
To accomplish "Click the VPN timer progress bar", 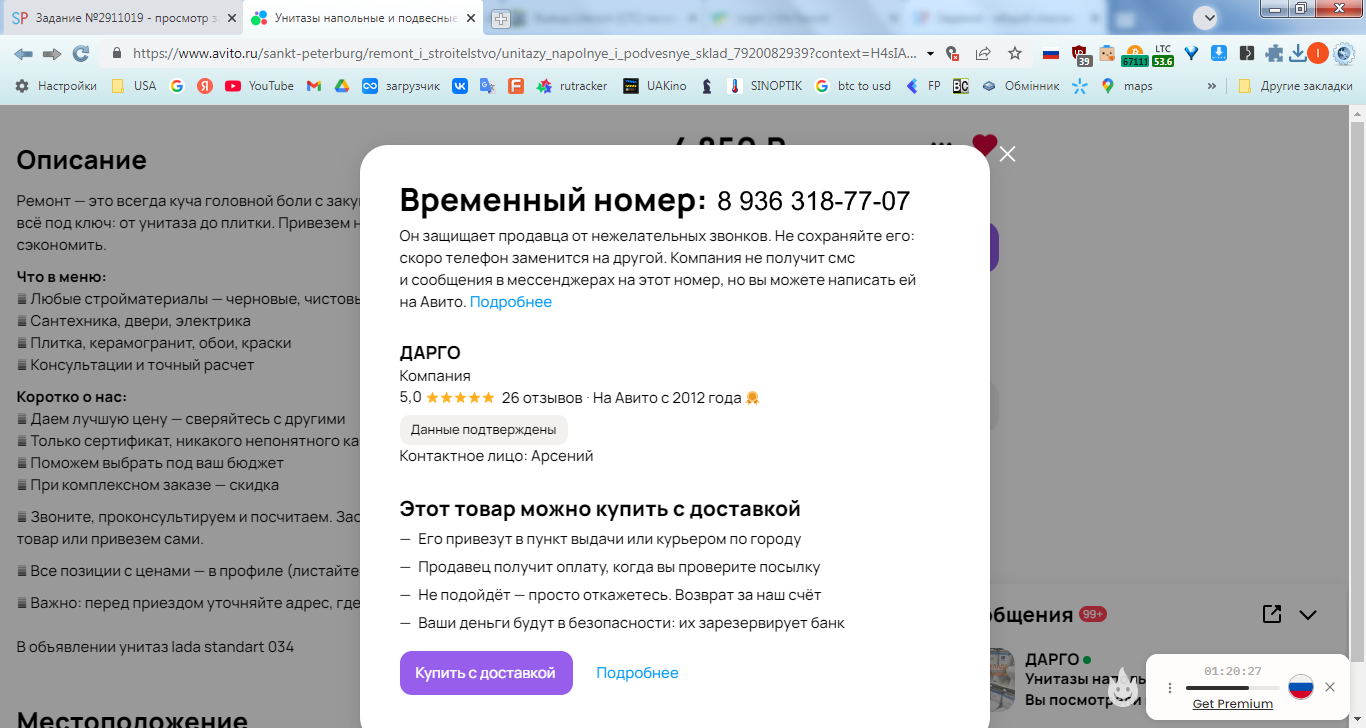I will [x=1232, y=688].
